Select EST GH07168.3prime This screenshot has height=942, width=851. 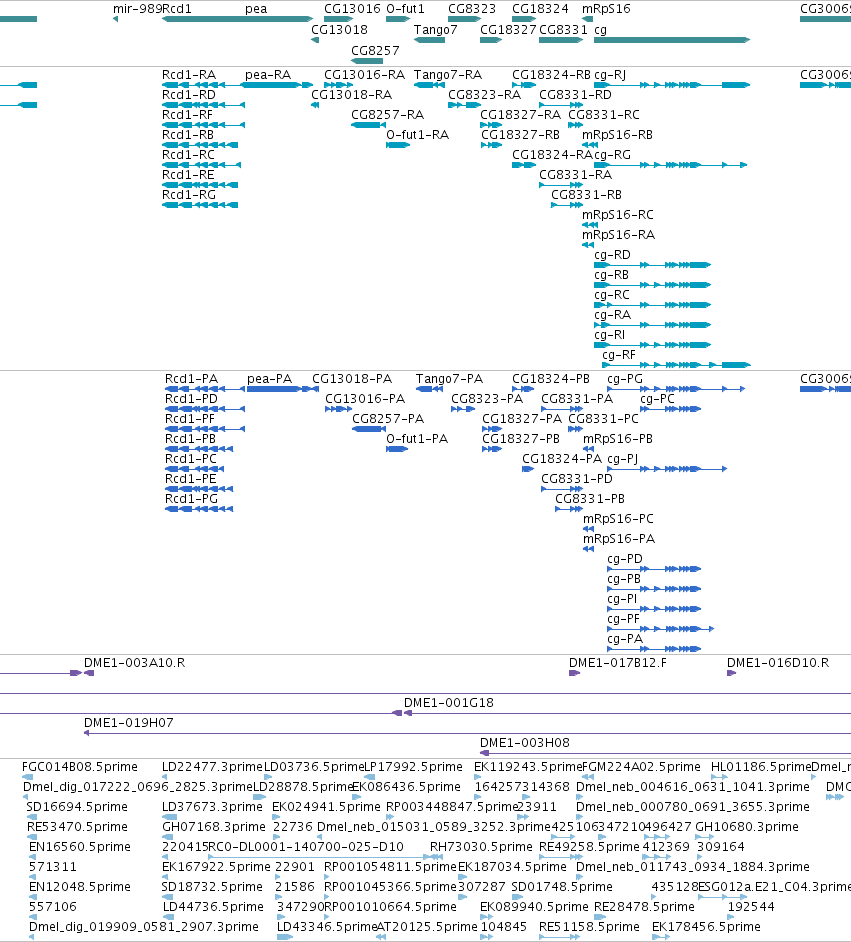pyautogui.click(x=214, y=827)
